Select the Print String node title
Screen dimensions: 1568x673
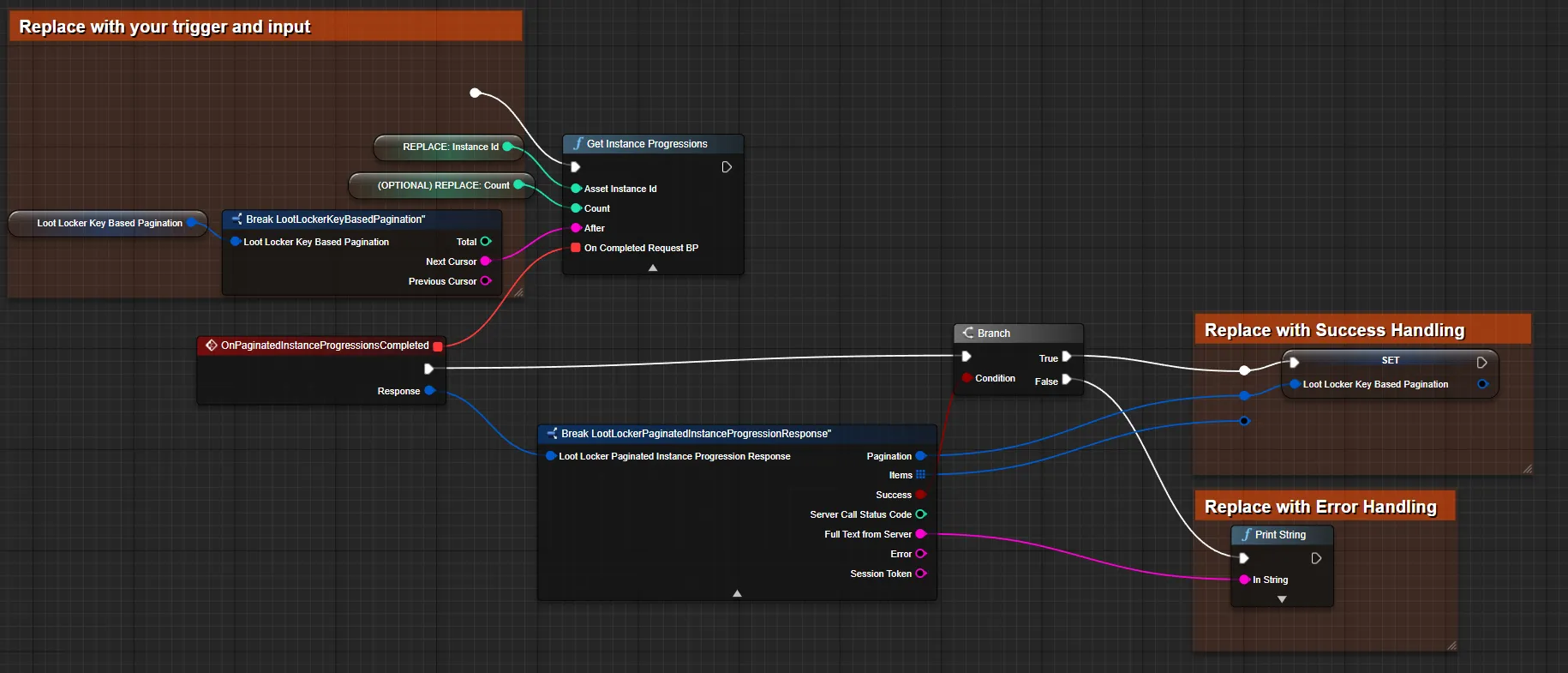tap(1280, 535)
